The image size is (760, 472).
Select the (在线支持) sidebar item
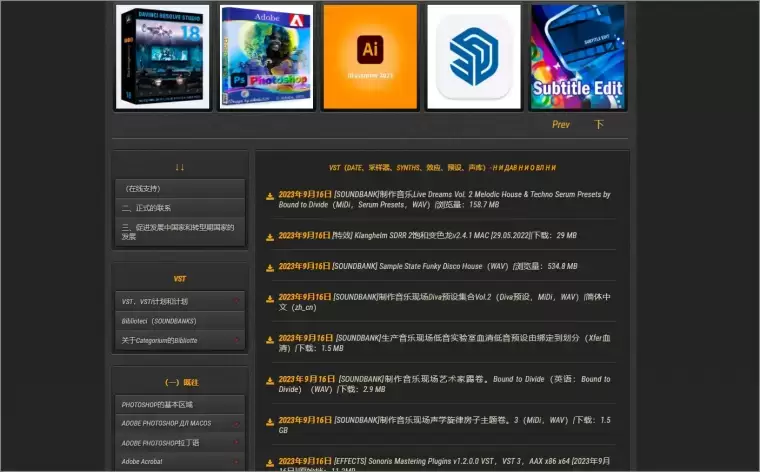180,189
